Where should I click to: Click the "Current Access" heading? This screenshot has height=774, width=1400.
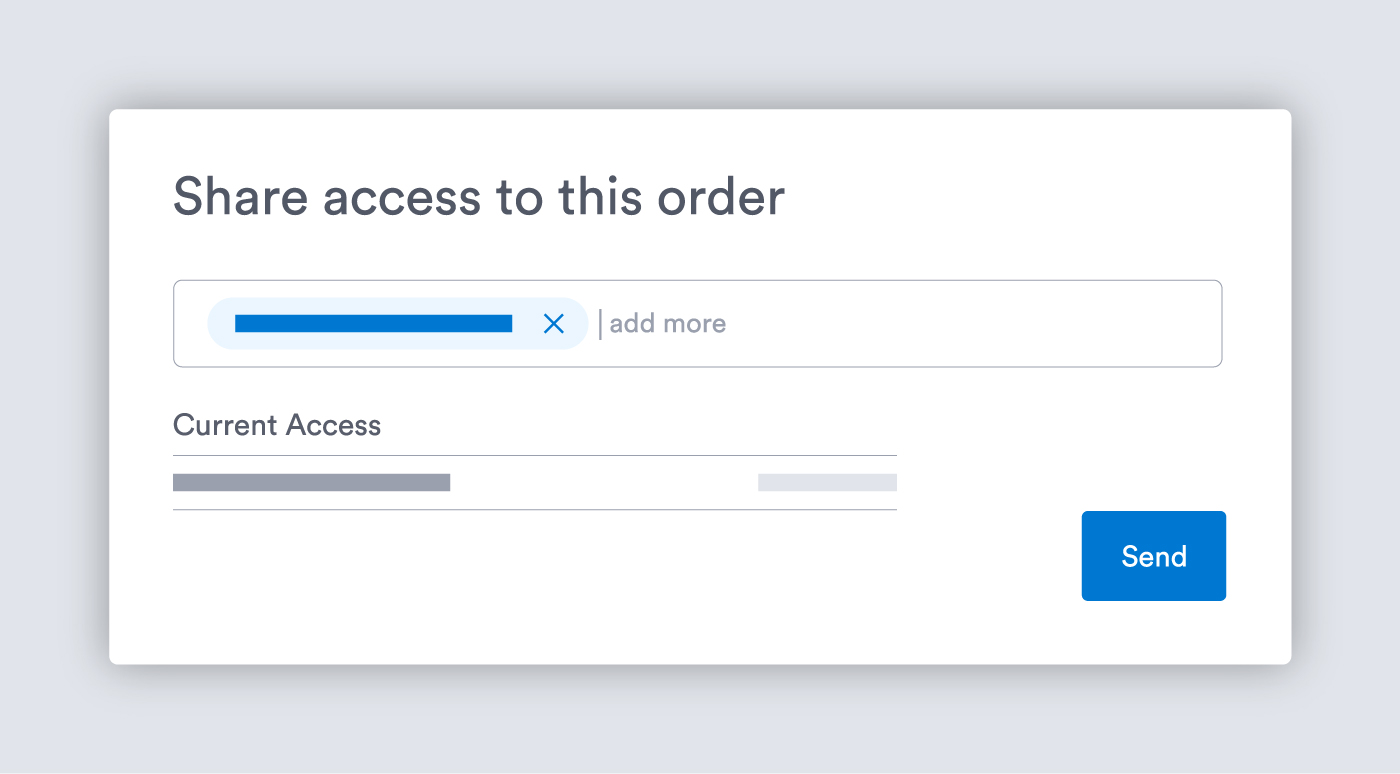coord(277,425)
